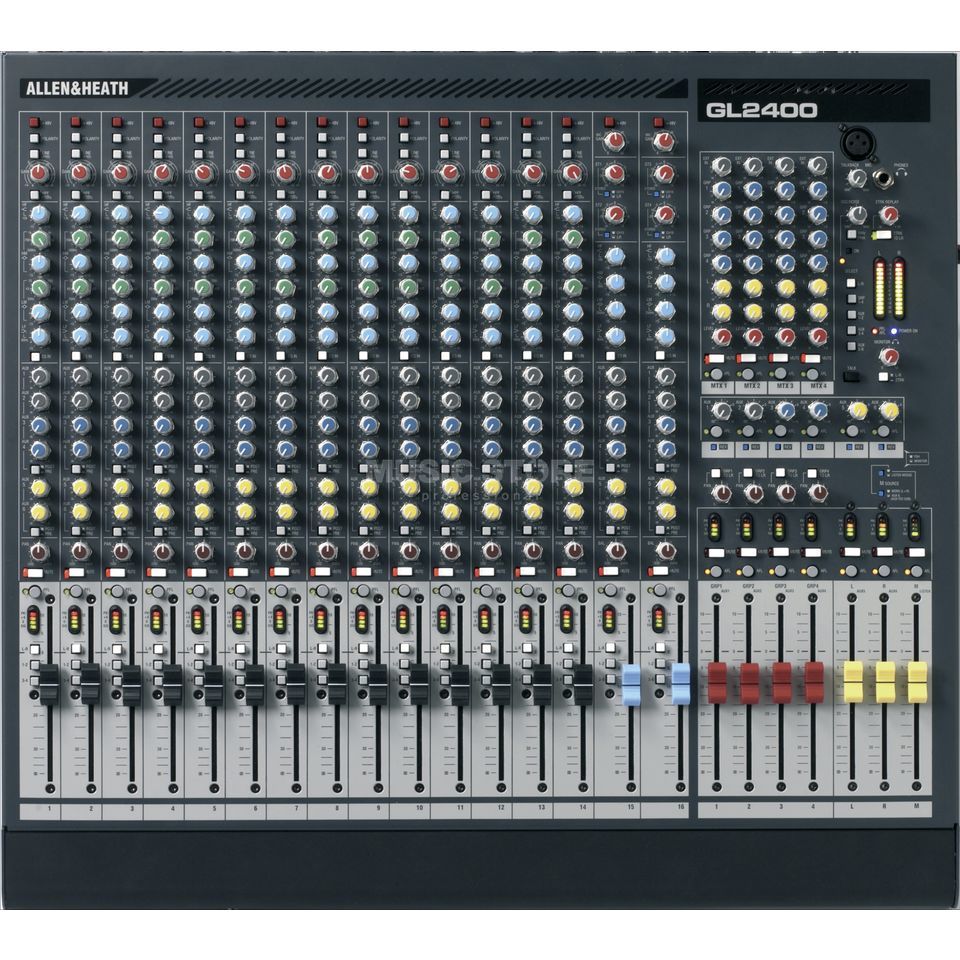Mute the MTX 1 matrix output

coord(714,359)
